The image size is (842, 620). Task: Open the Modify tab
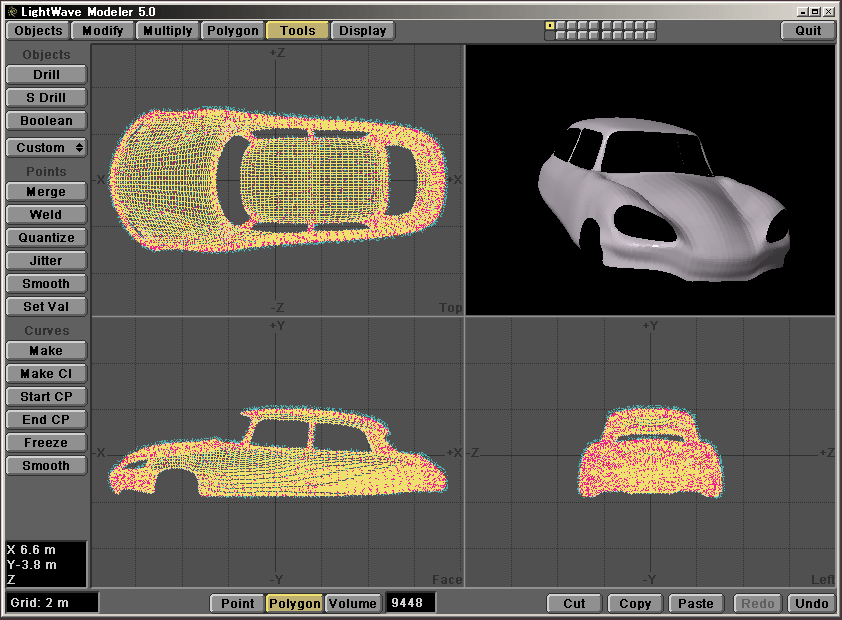click(x=102, y=31)
